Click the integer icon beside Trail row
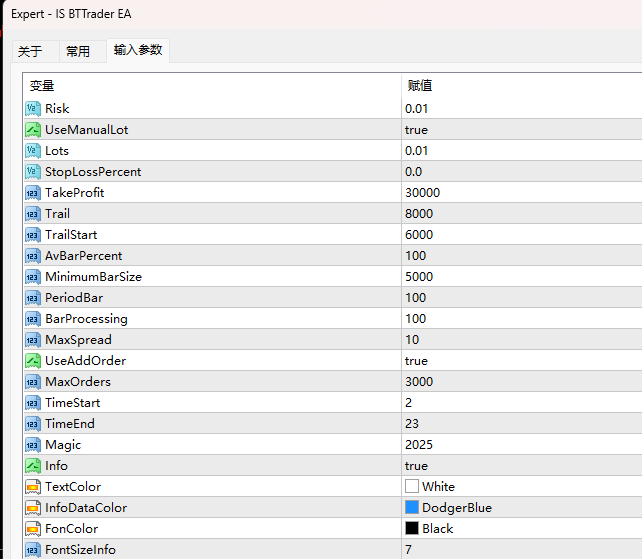Screen dimensions: 642x559 point(33,214)
